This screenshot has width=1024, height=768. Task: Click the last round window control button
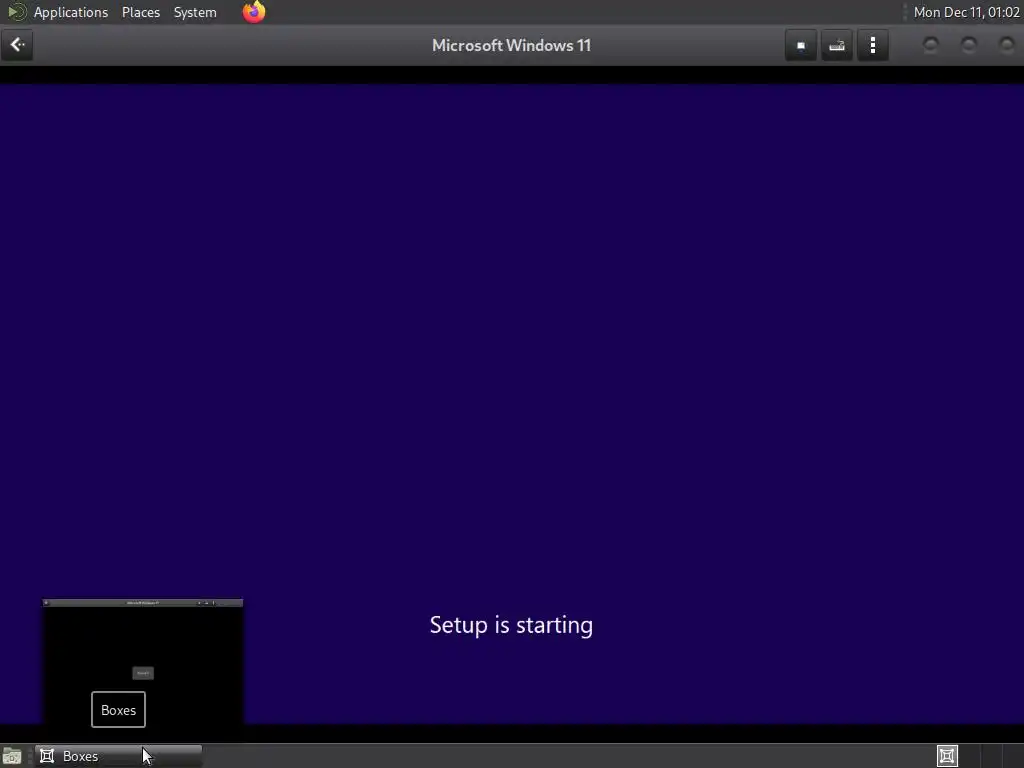(1007, 45)
